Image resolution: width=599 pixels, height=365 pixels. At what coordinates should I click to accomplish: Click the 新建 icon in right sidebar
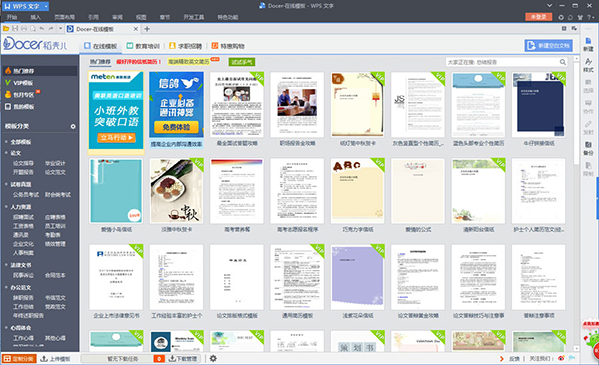(x=588, y=44)
